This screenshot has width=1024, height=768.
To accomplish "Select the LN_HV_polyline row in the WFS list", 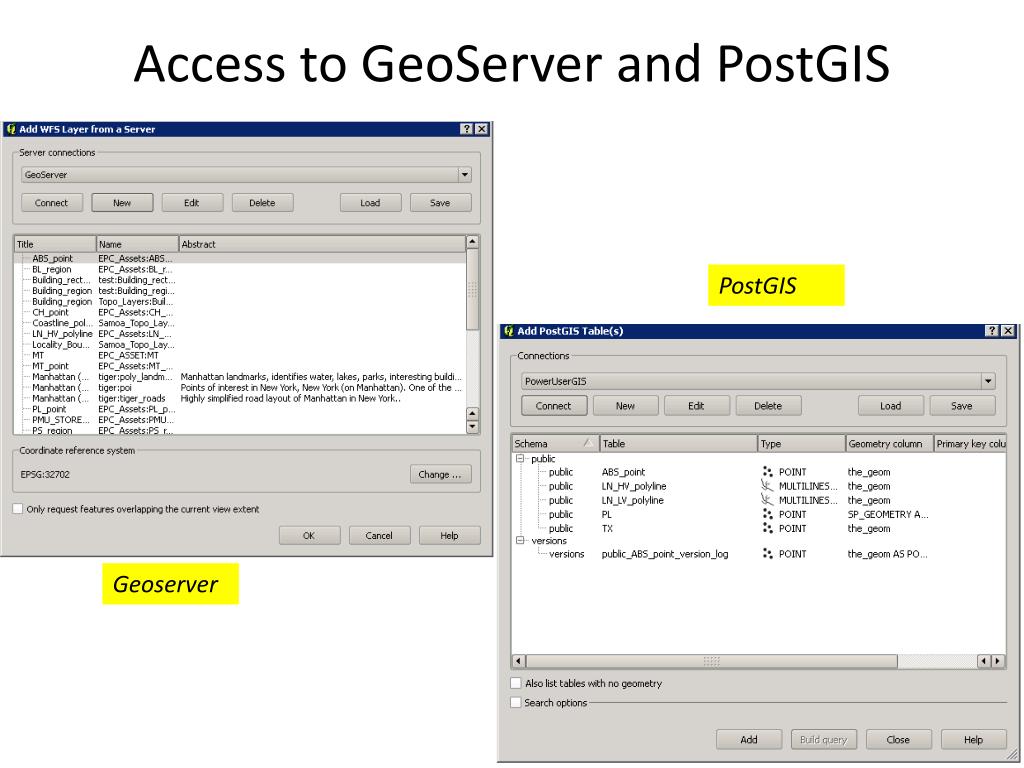I will (240, 334).
